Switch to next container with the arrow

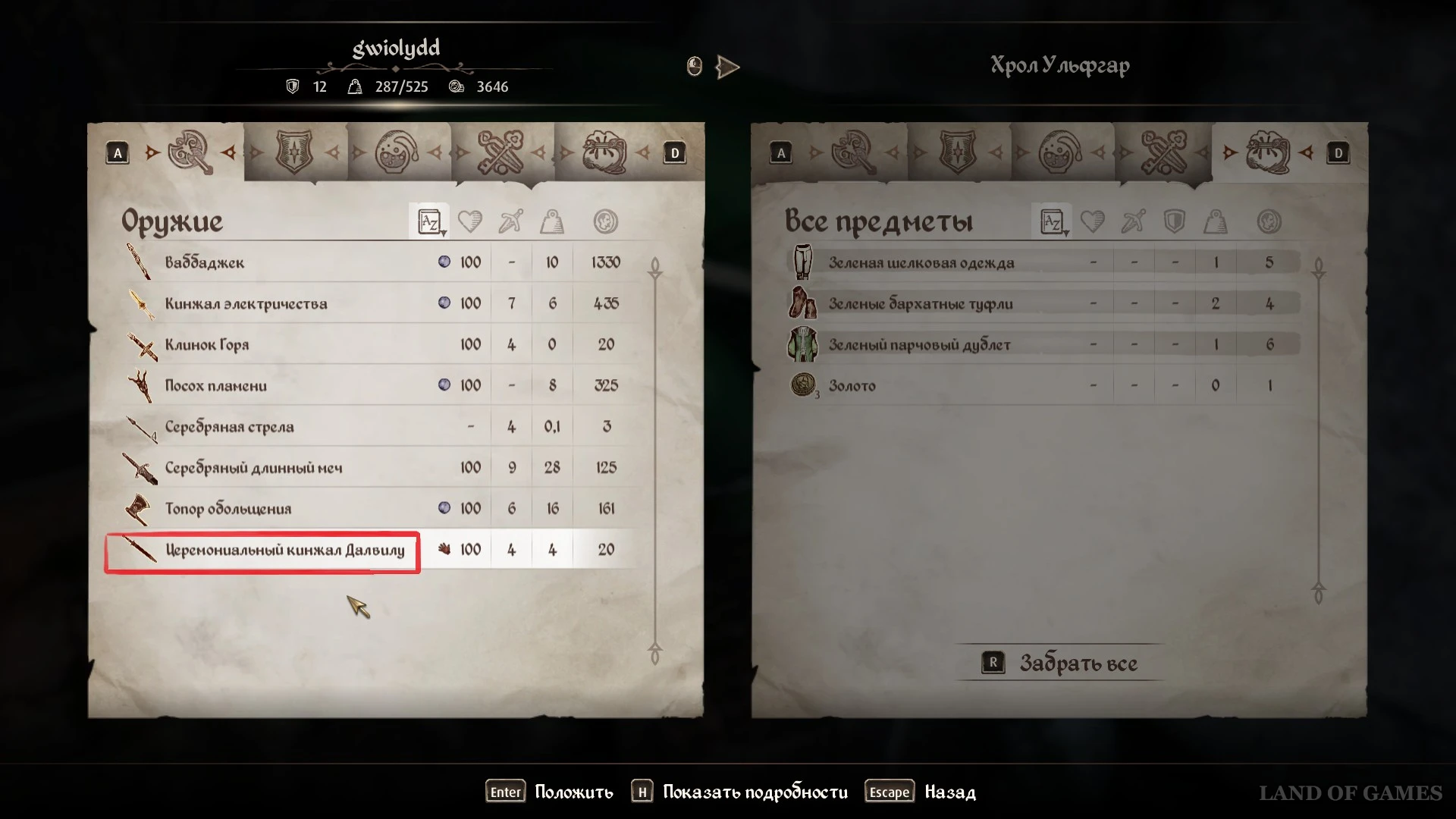click(727, 67)
